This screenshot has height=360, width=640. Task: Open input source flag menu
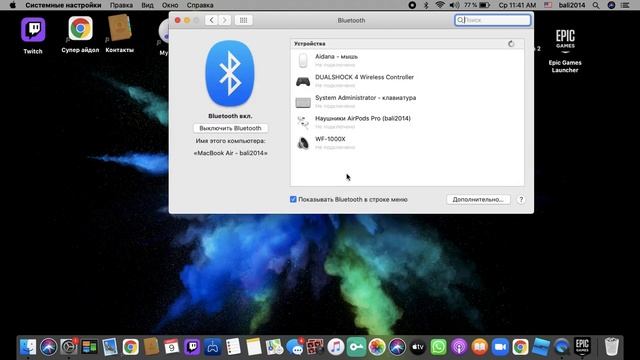tap(548, 5)
